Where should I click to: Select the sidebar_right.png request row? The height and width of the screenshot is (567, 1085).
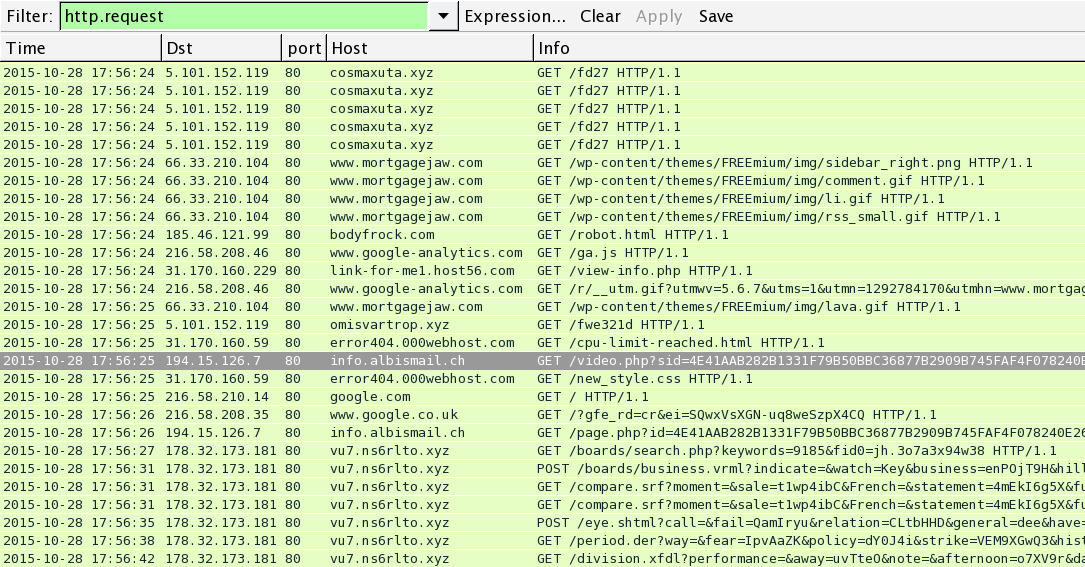(542, 163)
